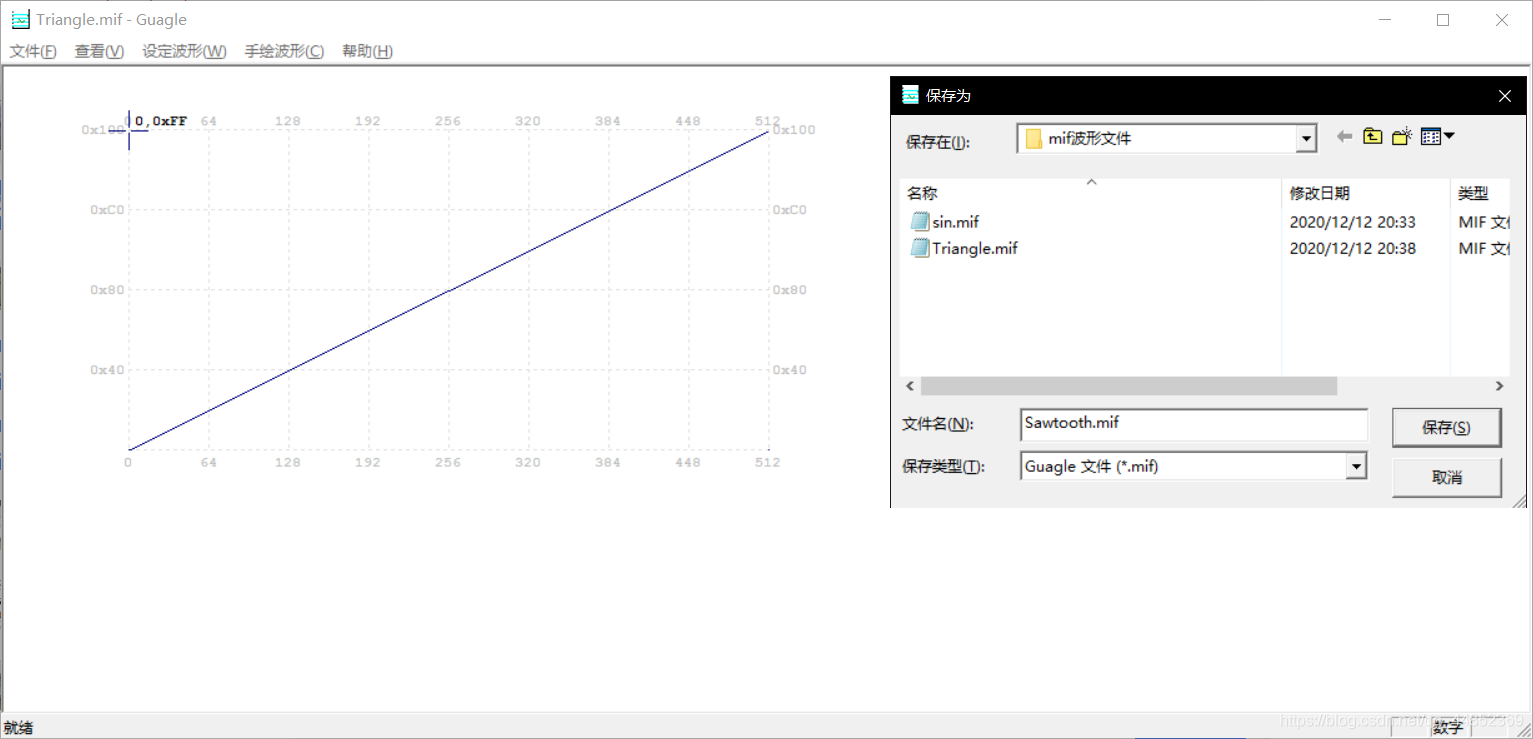The image size is (1533, 739).
Task: Click the horizontal scrollbar thumb in file list
Action: point(1128,386)
